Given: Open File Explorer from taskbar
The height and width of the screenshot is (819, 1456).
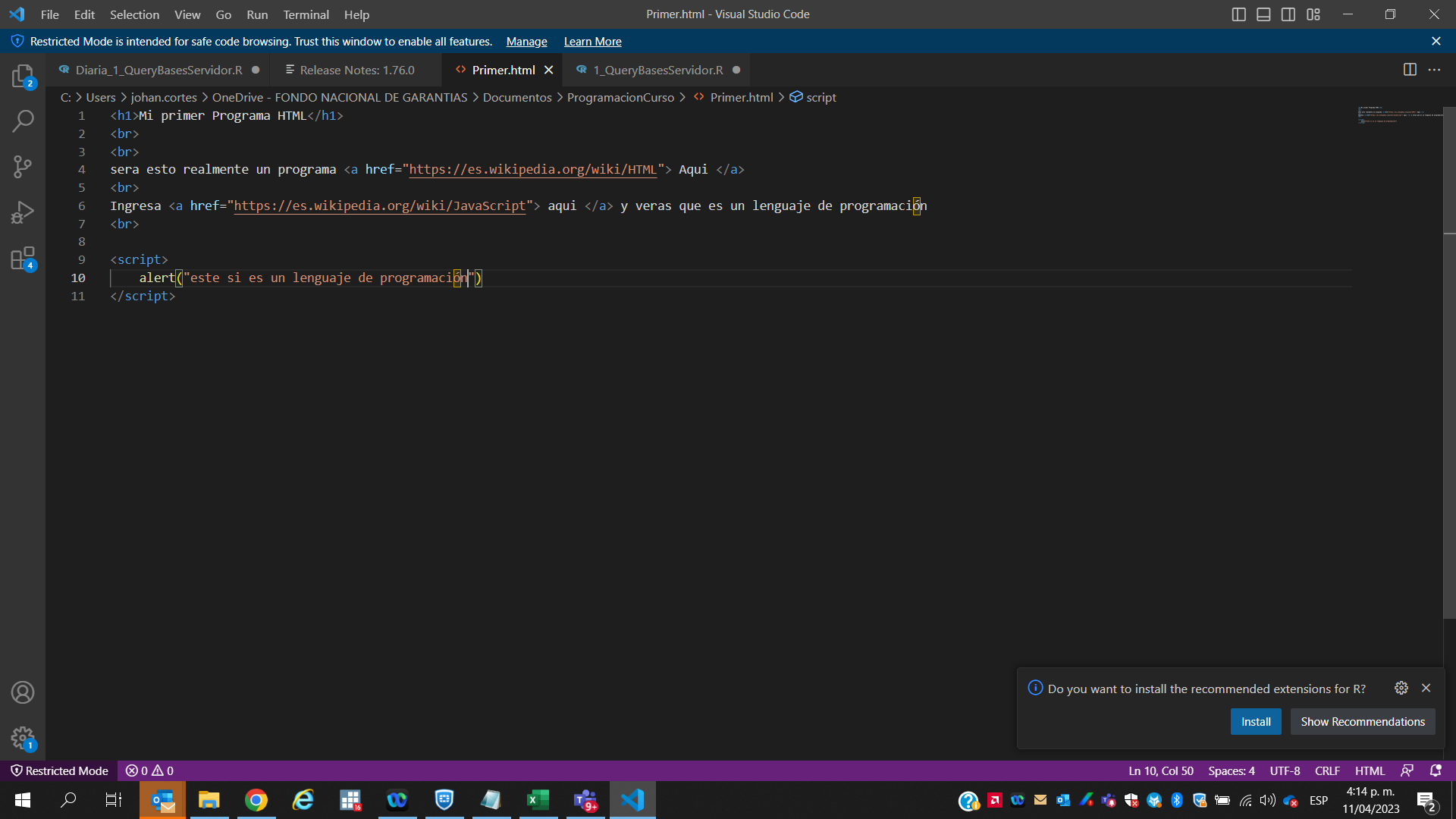Looking at the screenshot, I should [x=209, y=800].
